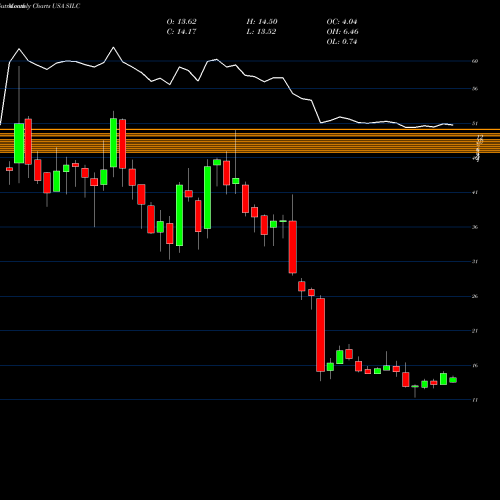Click the price axis label "60"
The height and width of the screenshot is (500, 500).
(x=475, y=61)
